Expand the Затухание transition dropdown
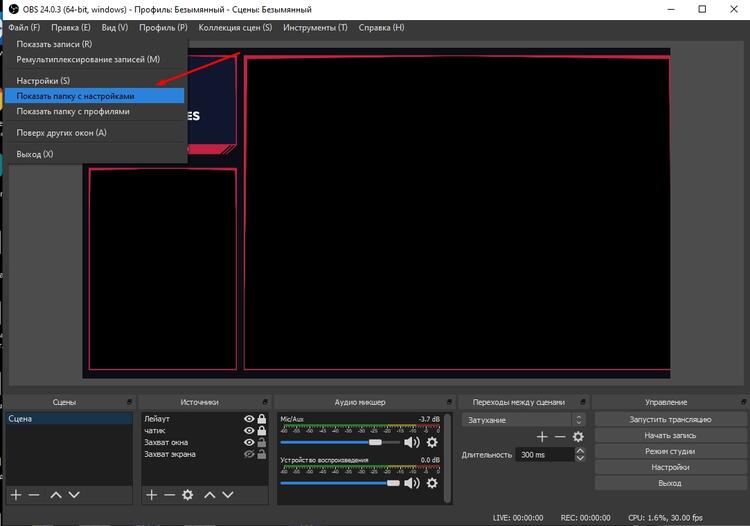The image size is (750, 526). click(x=578, y=420)
